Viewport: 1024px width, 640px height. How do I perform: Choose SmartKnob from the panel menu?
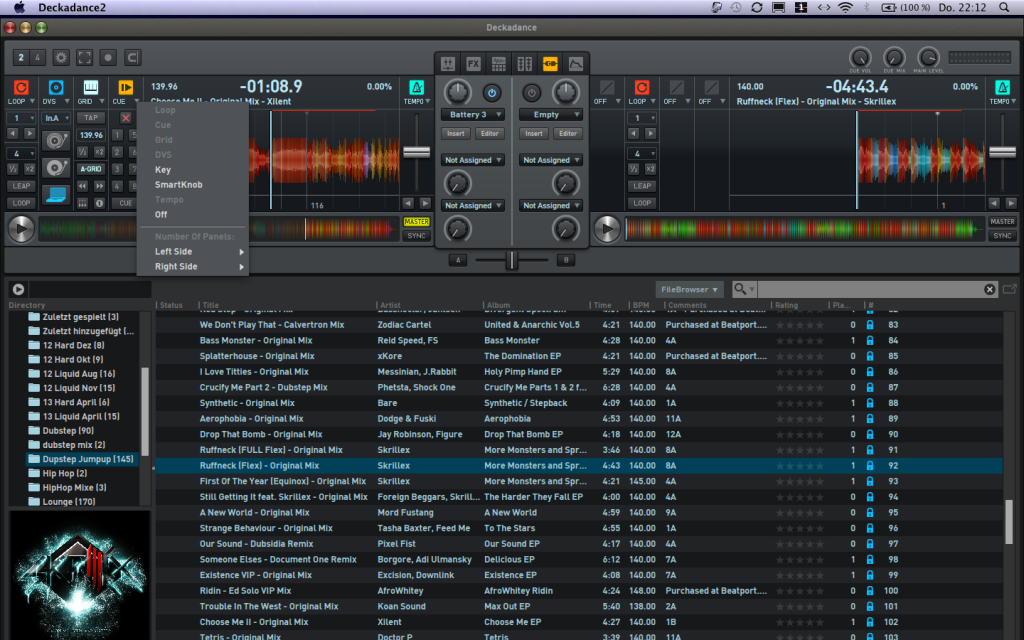[178, 185]
